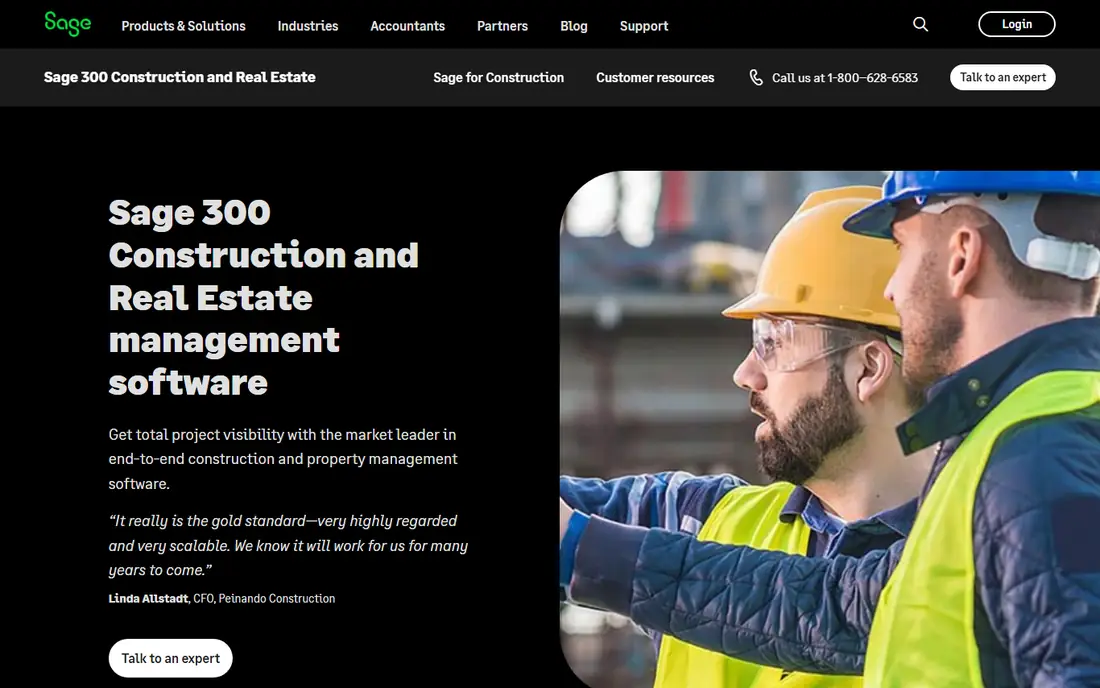Open the Partners menu
This screenshot has height=688, width=1100.
(x=502, y=26)
